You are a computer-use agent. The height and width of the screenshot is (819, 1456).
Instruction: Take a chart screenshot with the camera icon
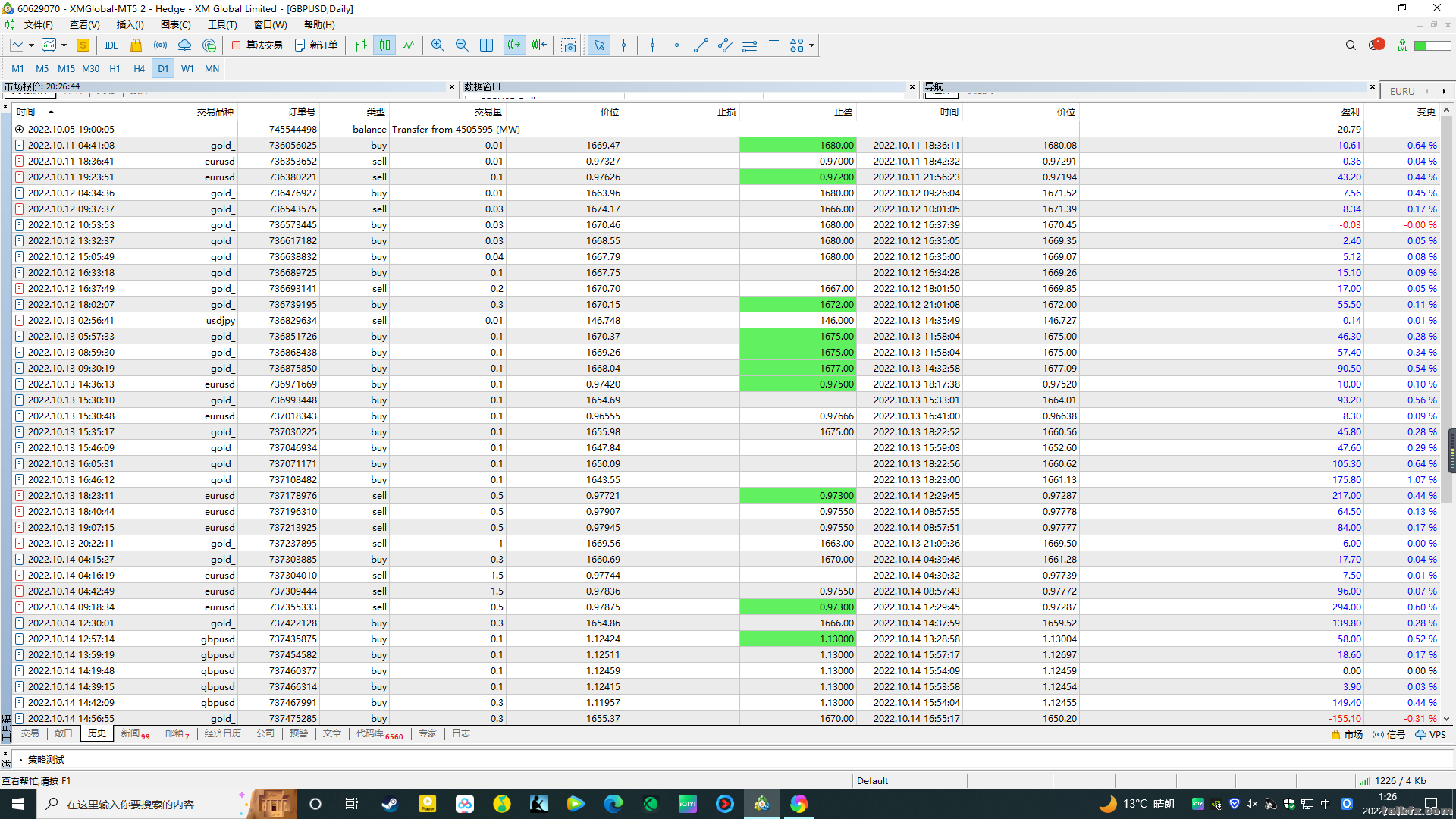point(568,45)
